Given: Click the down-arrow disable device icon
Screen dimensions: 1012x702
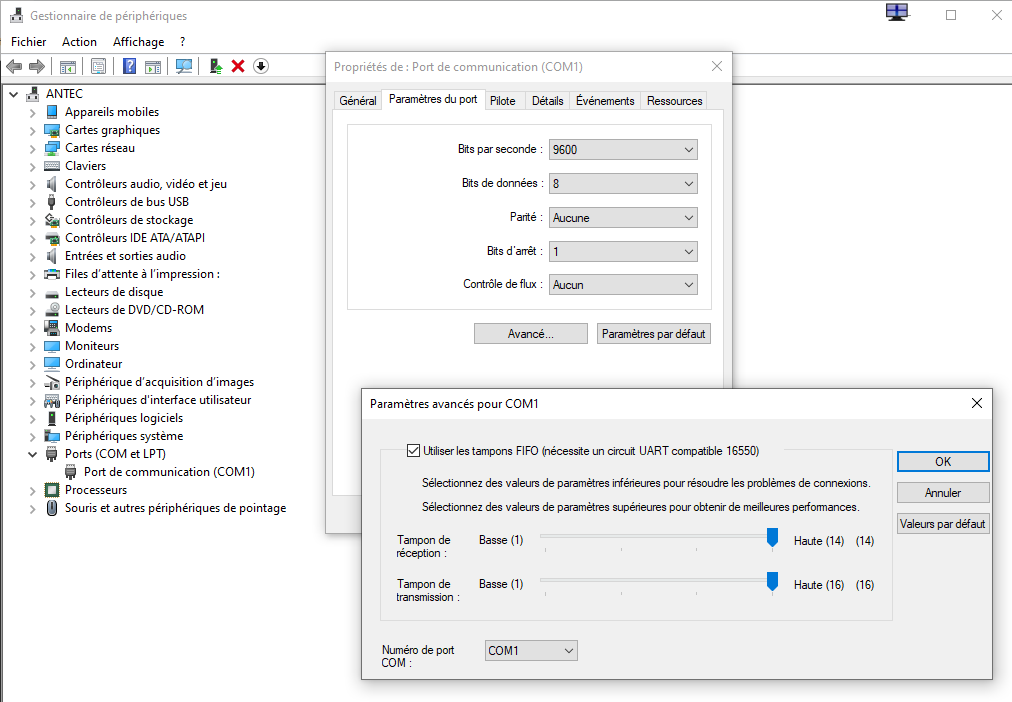Looking at the screenshot, I should 261,66.
